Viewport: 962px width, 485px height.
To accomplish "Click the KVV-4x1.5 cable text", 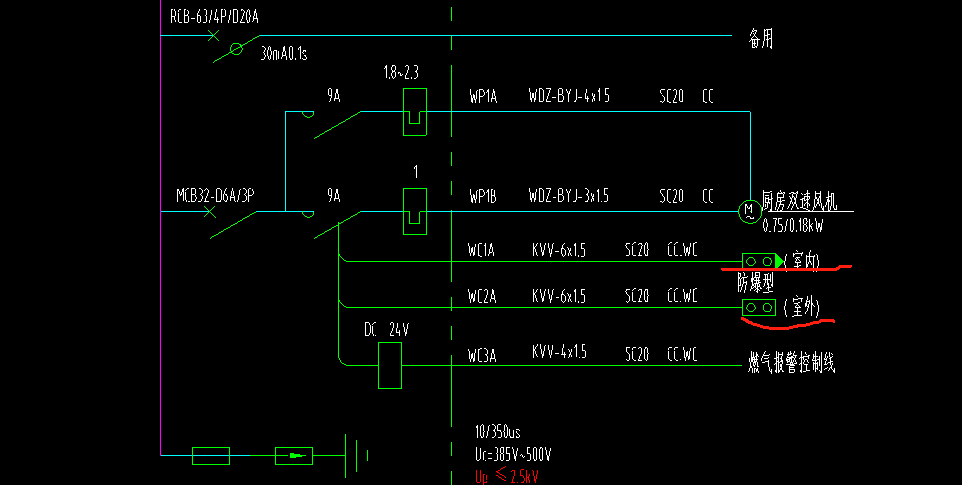I will pyautogui.click(x=560, y=351).
